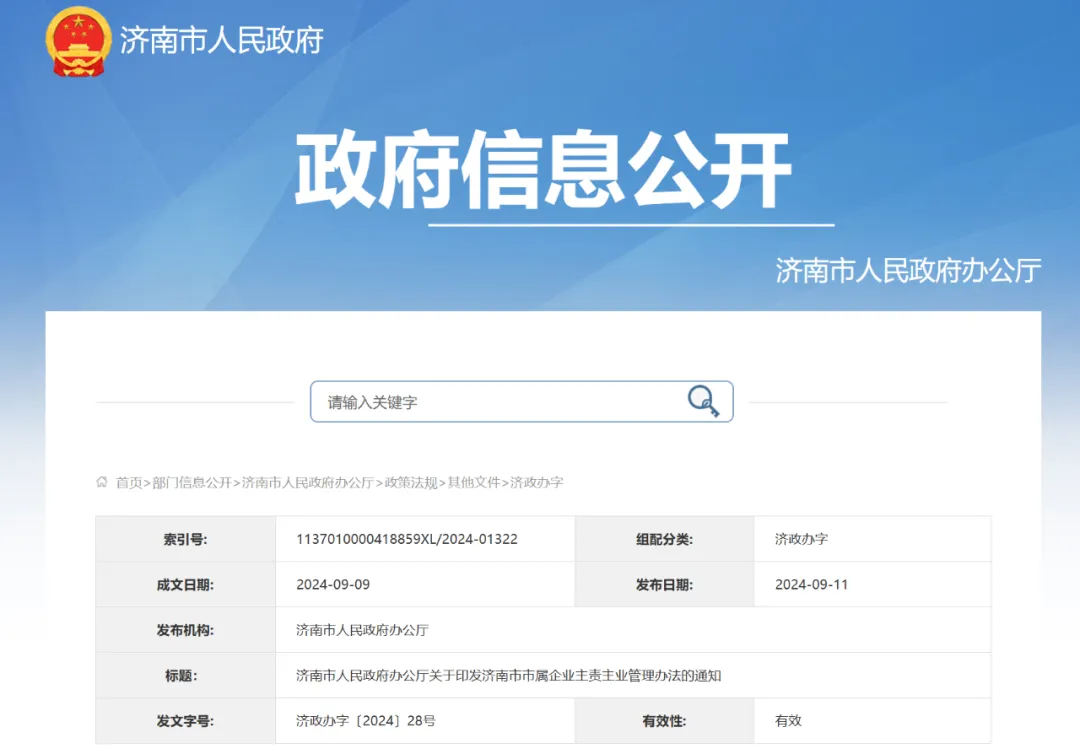
Task: Click 济政办字 at breadcrumb end
Action: (x=537, y=482)
